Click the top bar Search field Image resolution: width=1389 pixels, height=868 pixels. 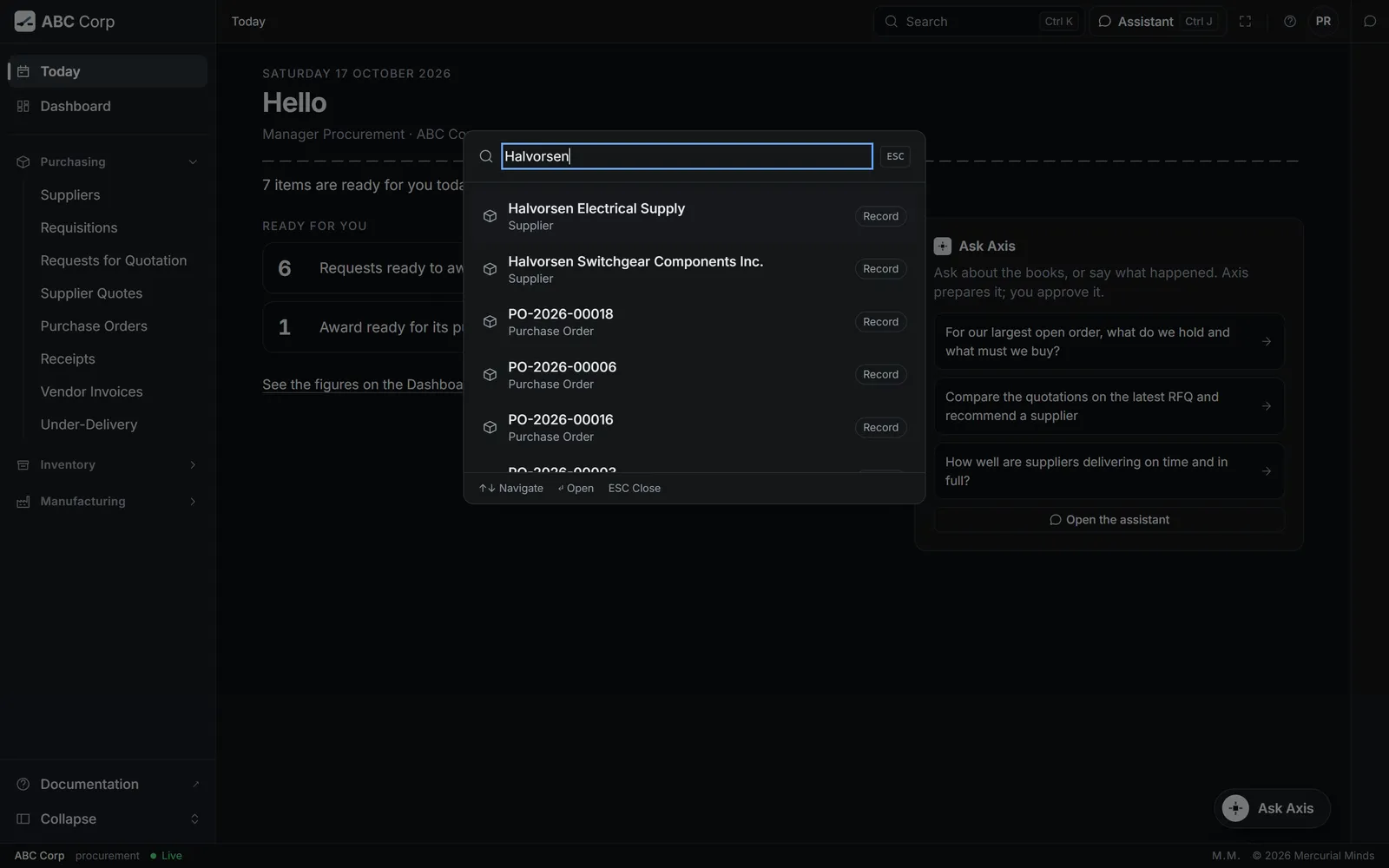(x=978, y=21)
